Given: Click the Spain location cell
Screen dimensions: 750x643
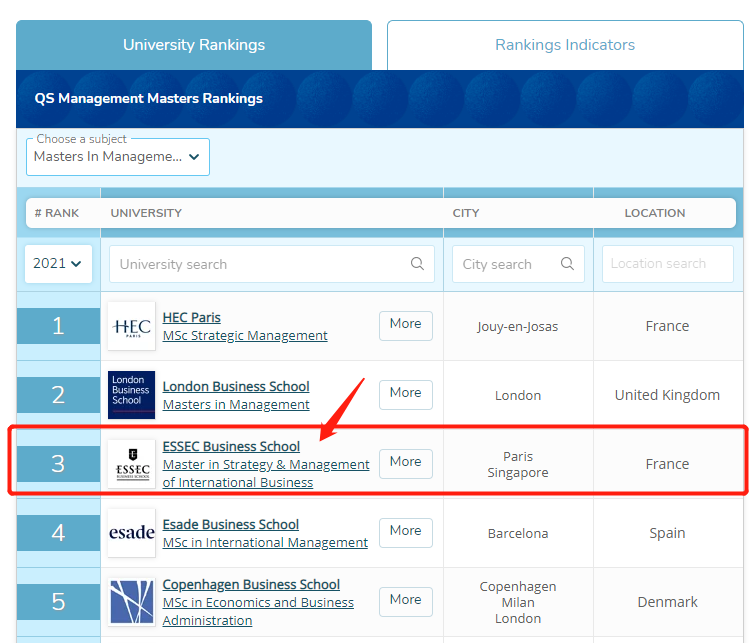Looking at the screenshot, I should [x=667, y=533].
